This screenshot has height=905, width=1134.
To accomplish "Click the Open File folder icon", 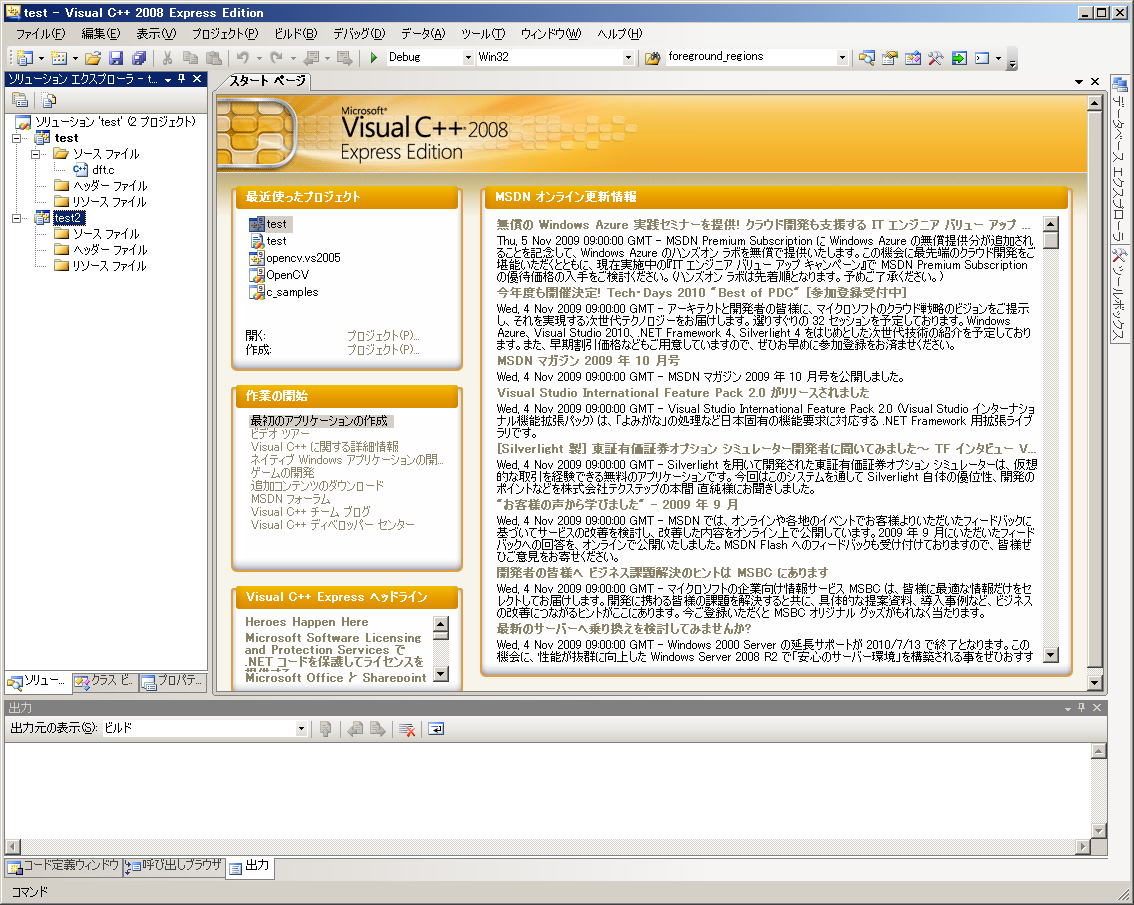I will 93,57.
